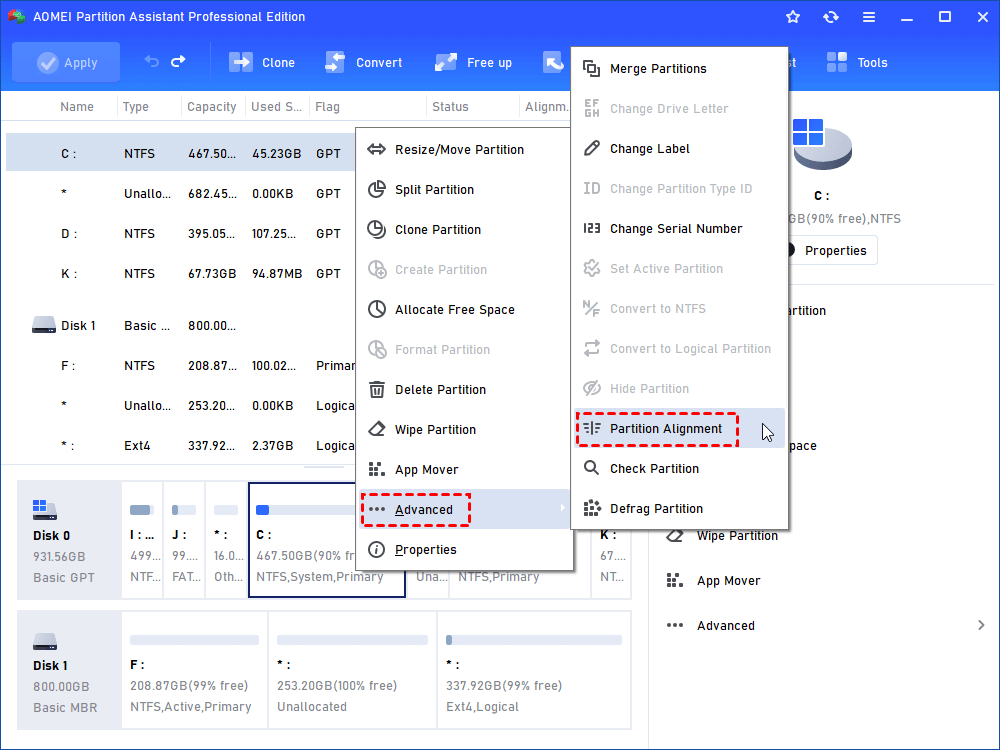Select the F: 208.87GB partition block

[195, 670]
